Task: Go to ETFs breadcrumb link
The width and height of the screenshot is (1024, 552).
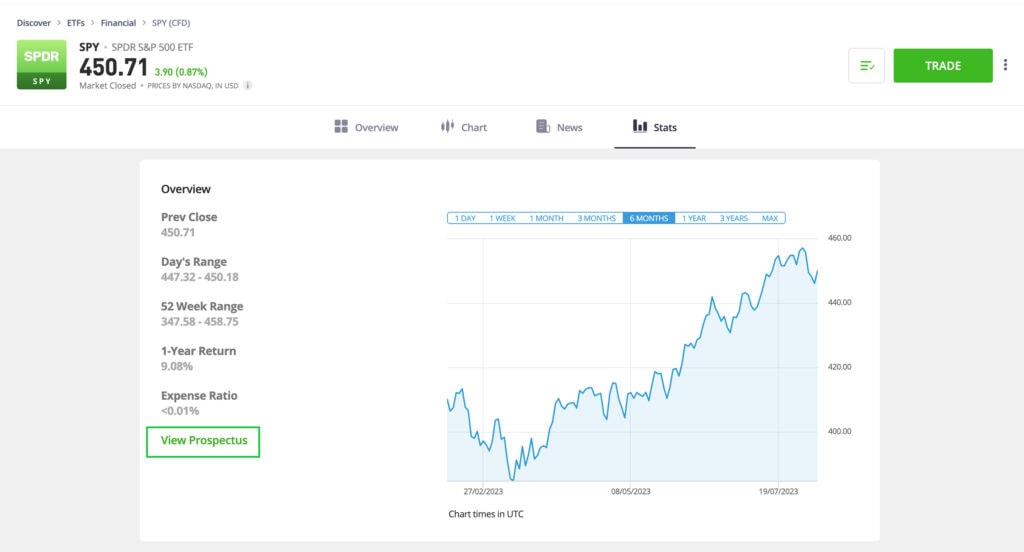Action: tap(76, 23)
